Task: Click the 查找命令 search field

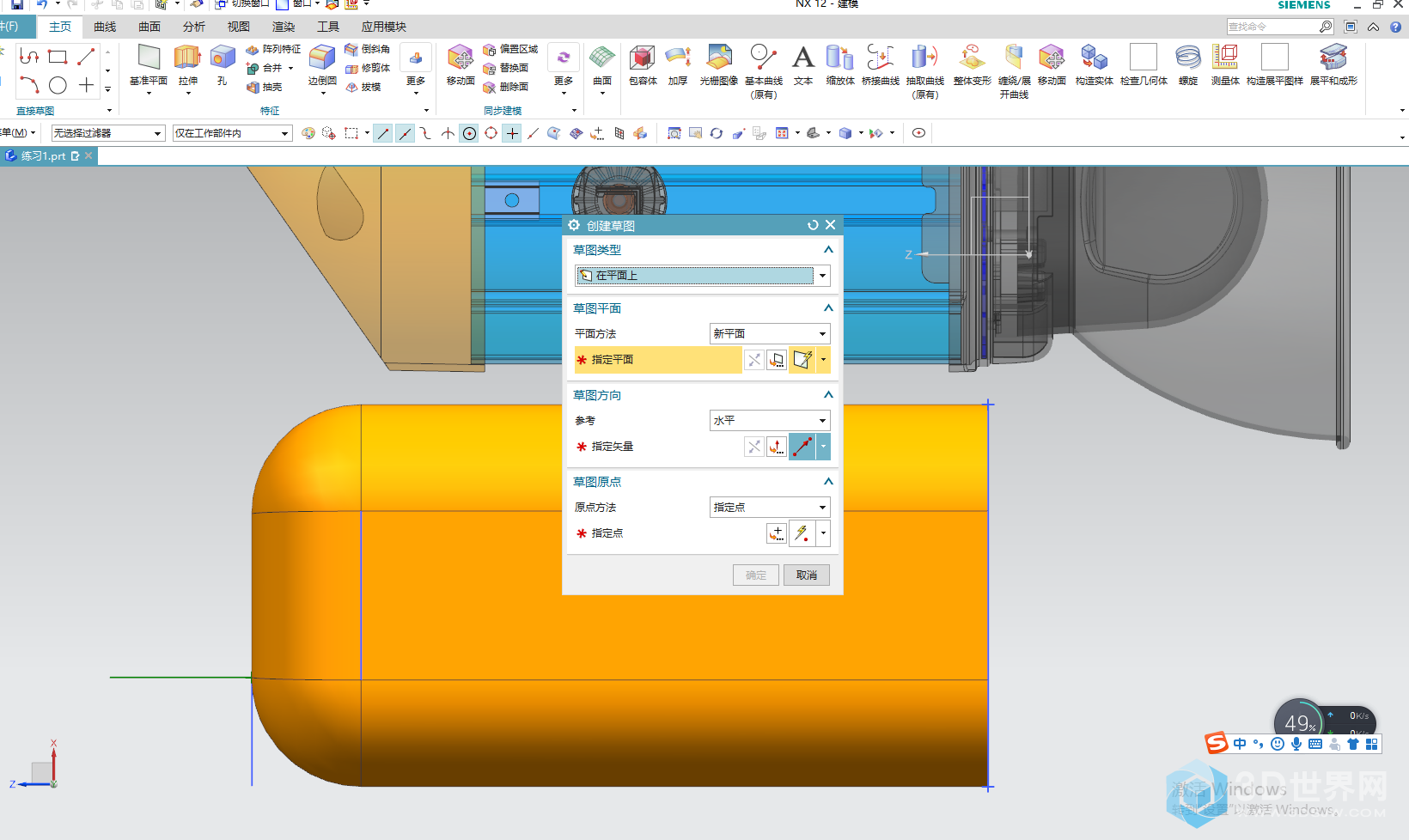Action: (x=1273, y=27)
